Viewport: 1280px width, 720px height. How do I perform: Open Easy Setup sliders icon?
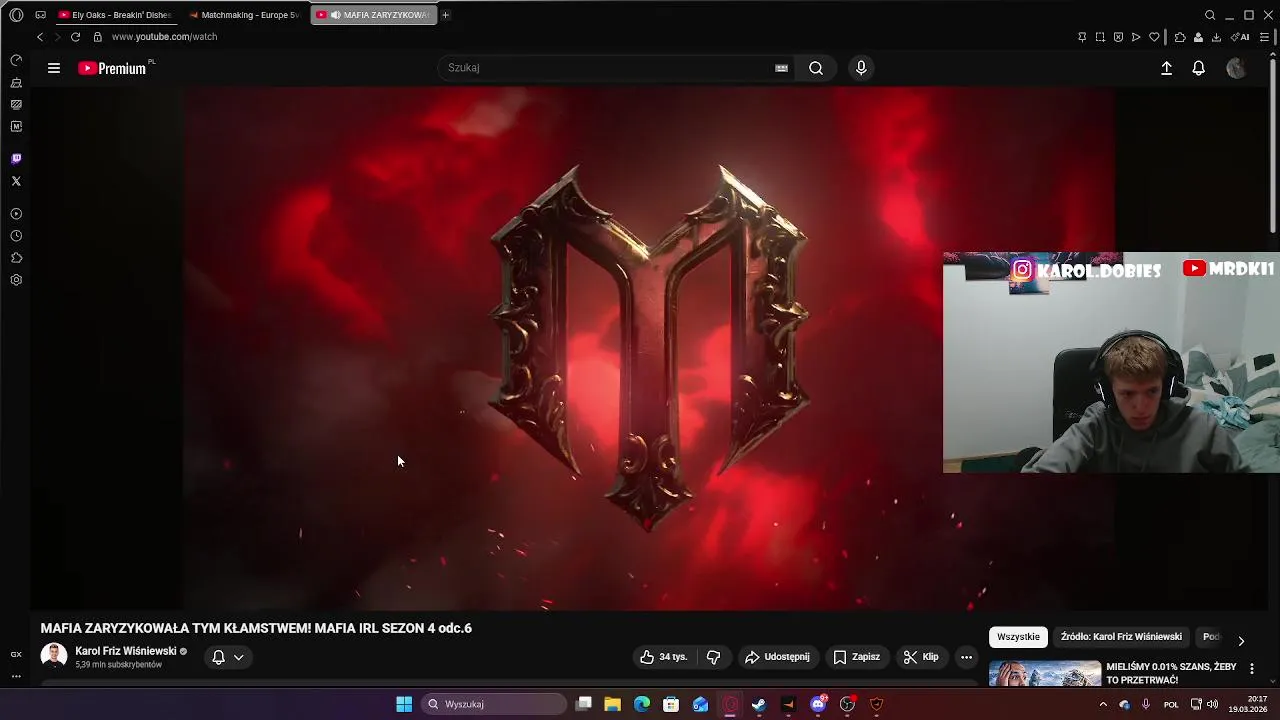(1264, 37)
